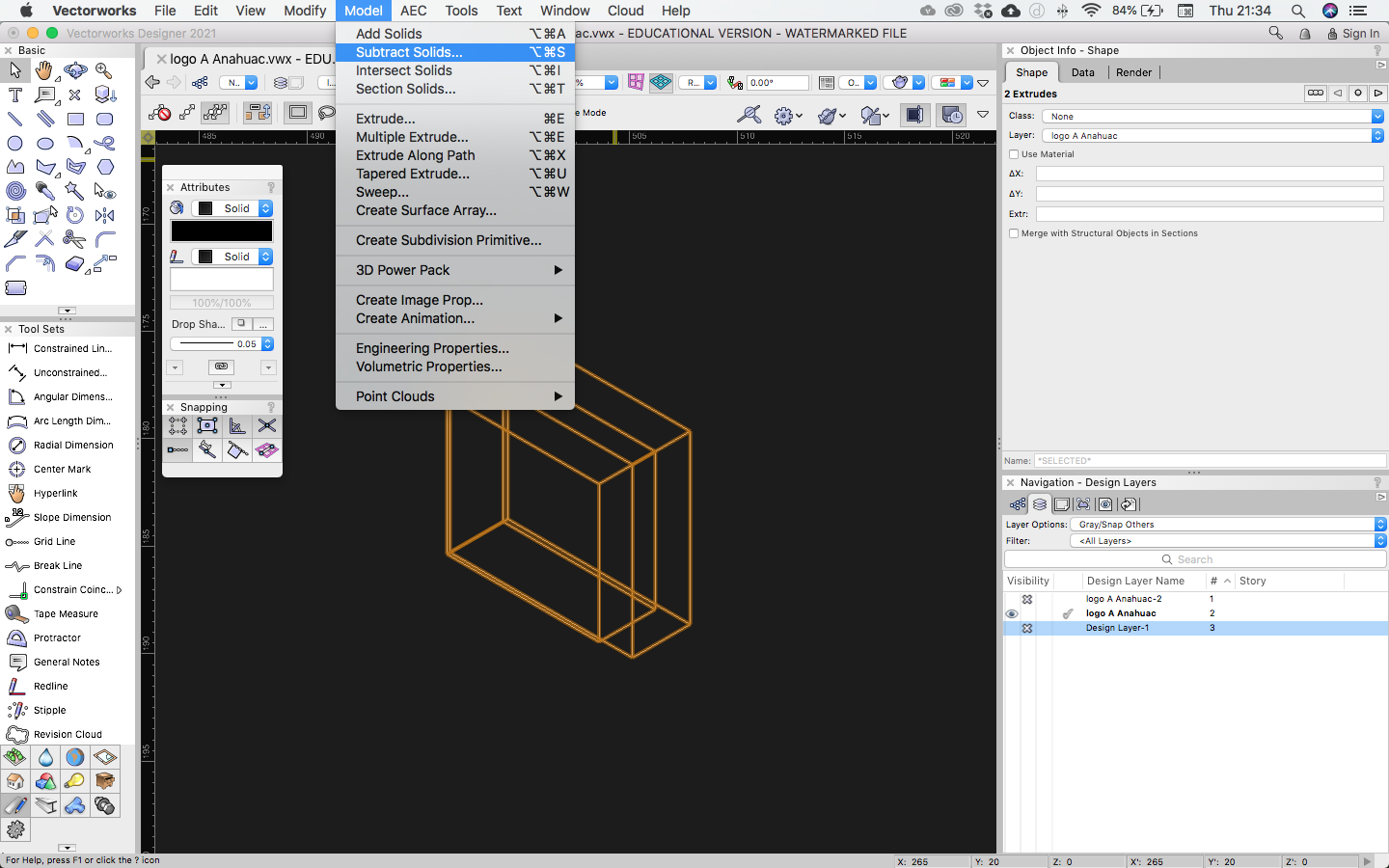Select the Text tool in Basic palette

(x=15, y=95)
